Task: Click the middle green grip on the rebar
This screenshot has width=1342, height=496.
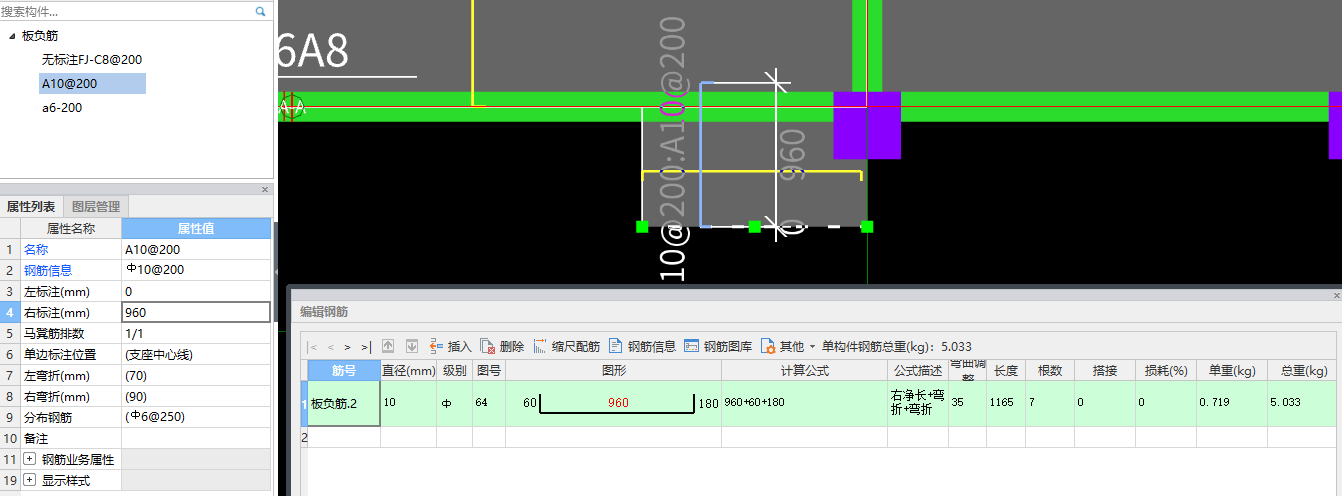Action: tap(755, 227)
